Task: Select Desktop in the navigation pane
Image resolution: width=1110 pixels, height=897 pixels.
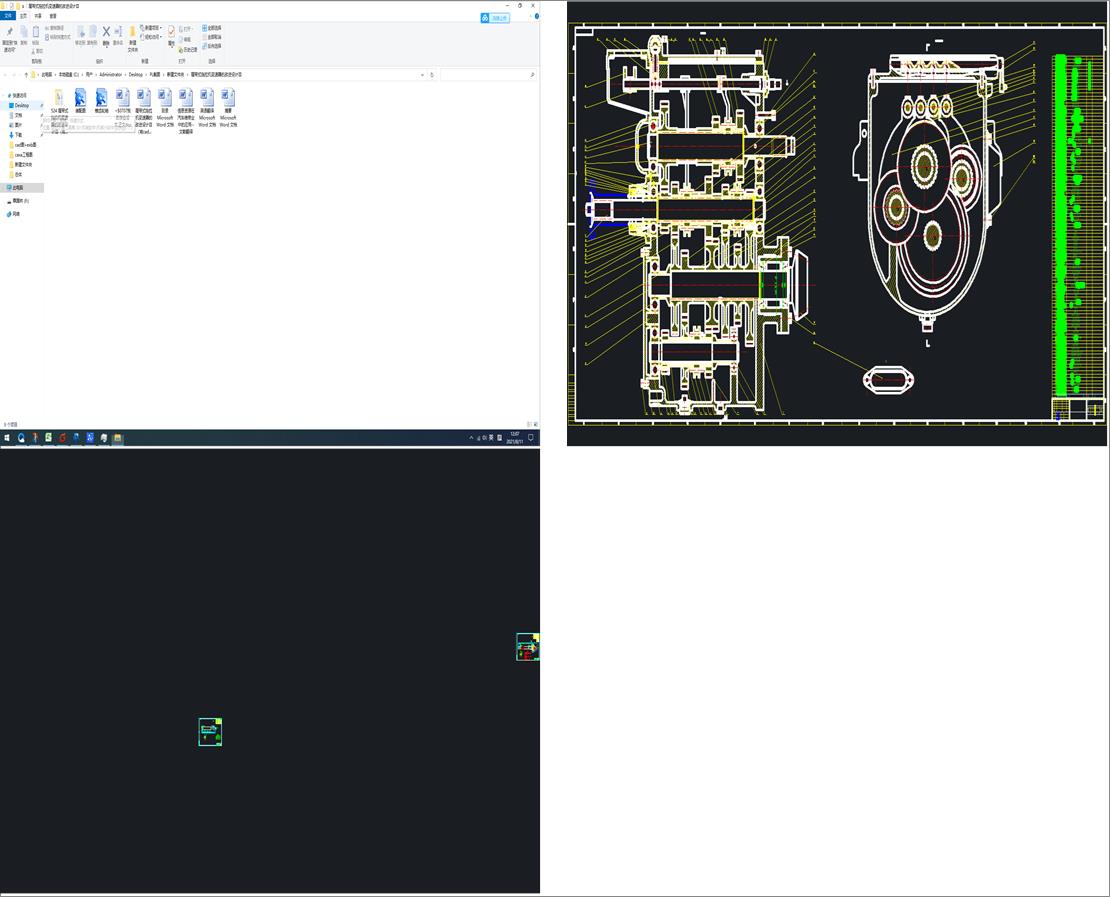Action: click(21, 105)
